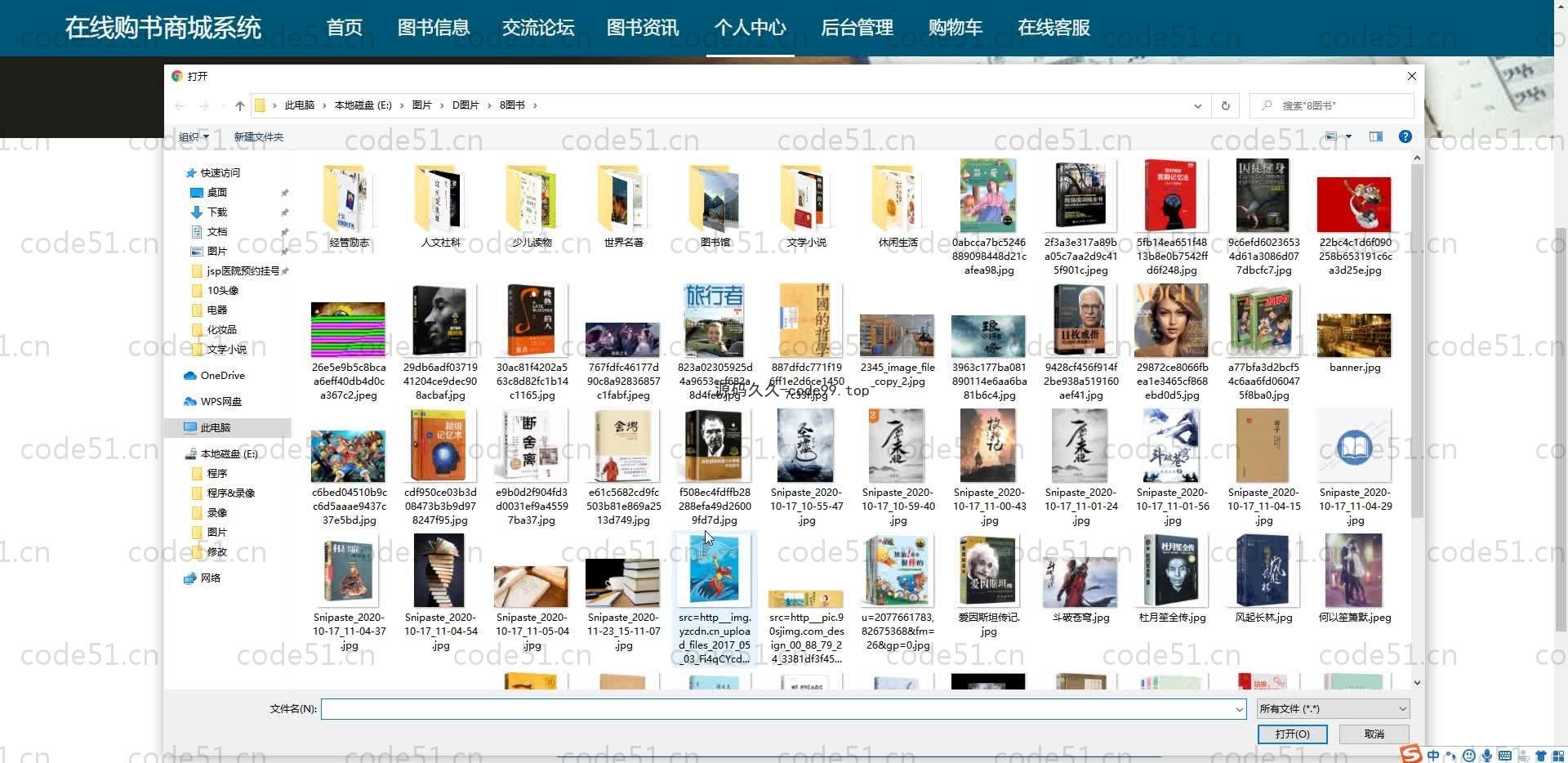Open the dialog help icon
Viewport: 1568px width, 763px height.
pos(1405,136)
